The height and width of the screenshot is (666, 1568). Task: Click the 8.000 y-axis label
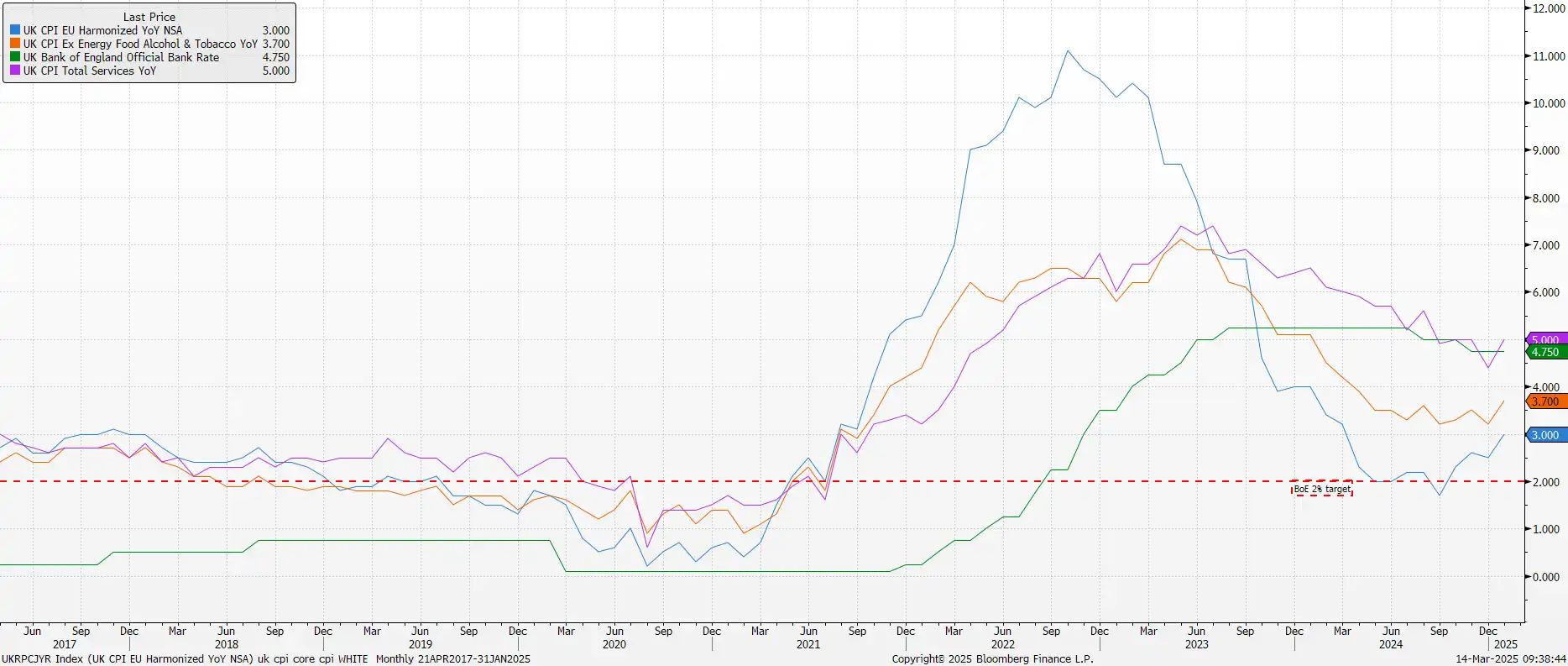[x=1546, y=198]
